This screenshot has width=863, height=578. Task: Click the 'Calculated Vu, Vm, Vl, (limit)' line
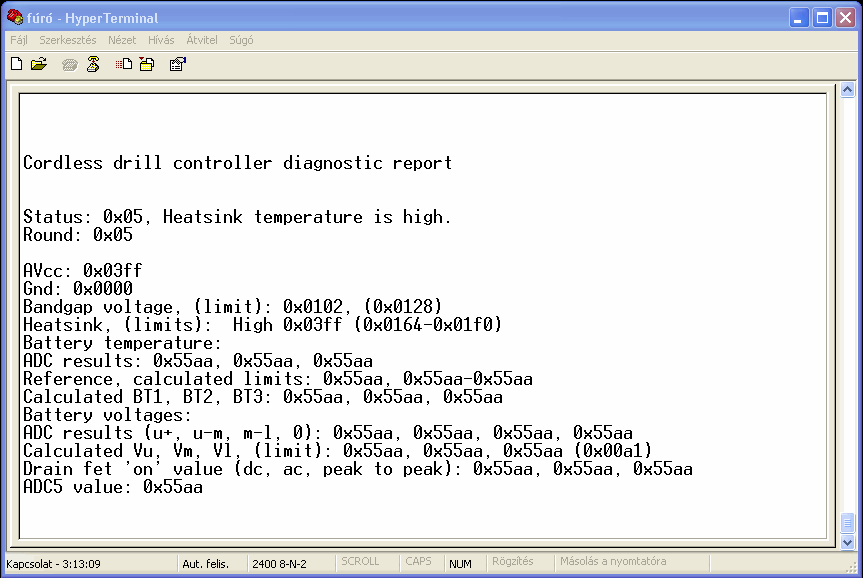click(338, 451)
